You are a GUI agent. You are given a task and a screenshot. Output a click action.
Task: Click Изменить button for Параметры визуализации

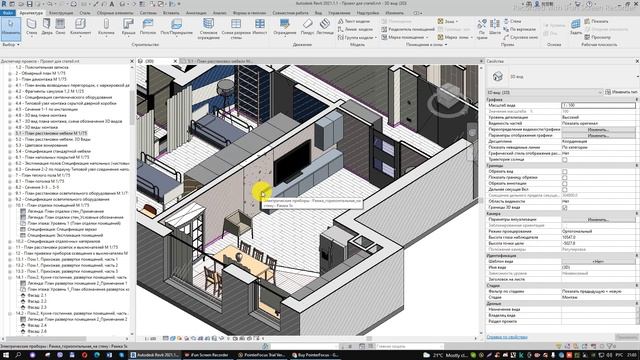point(598,220)
